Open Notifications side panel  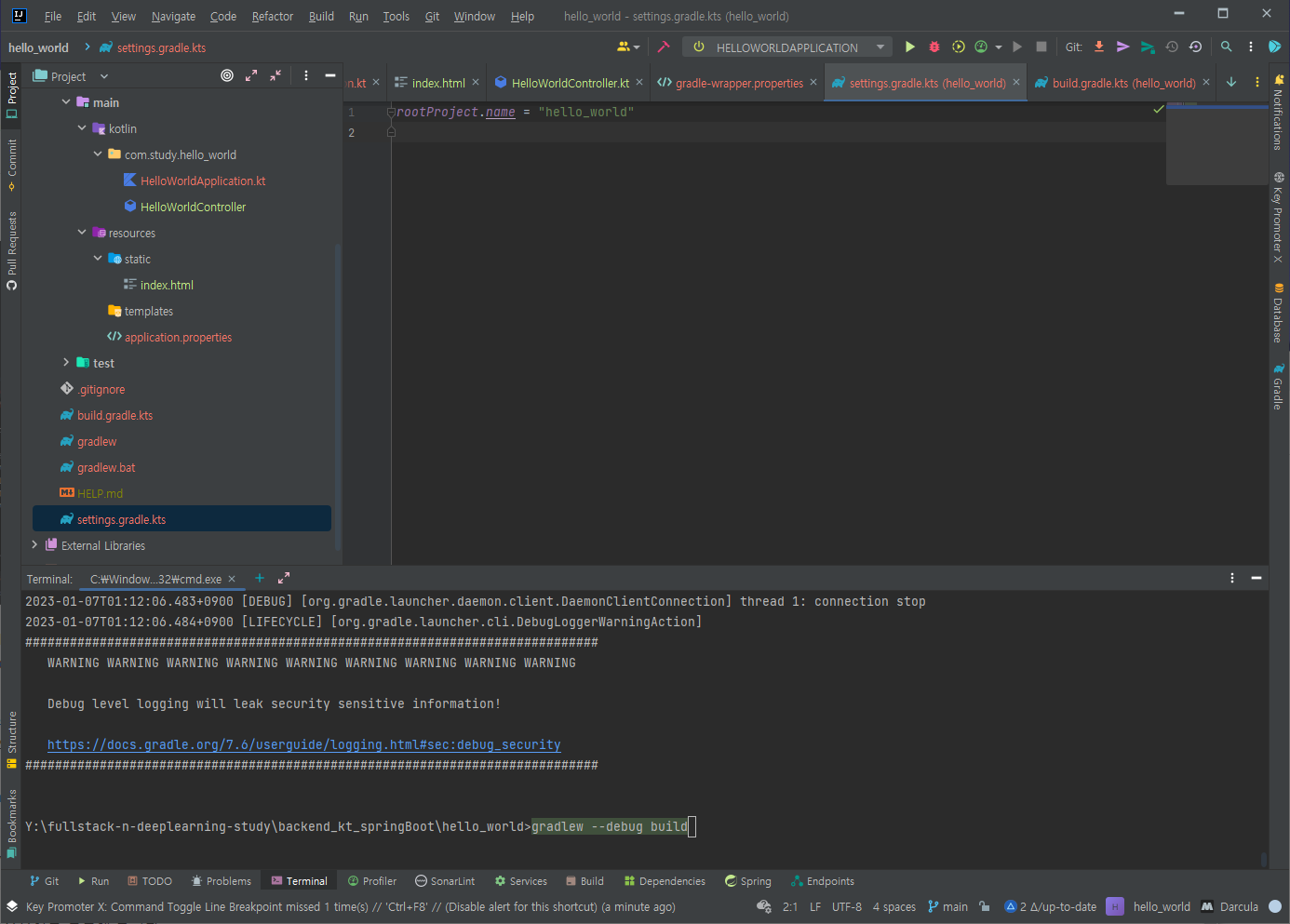tap(1279, 113)
